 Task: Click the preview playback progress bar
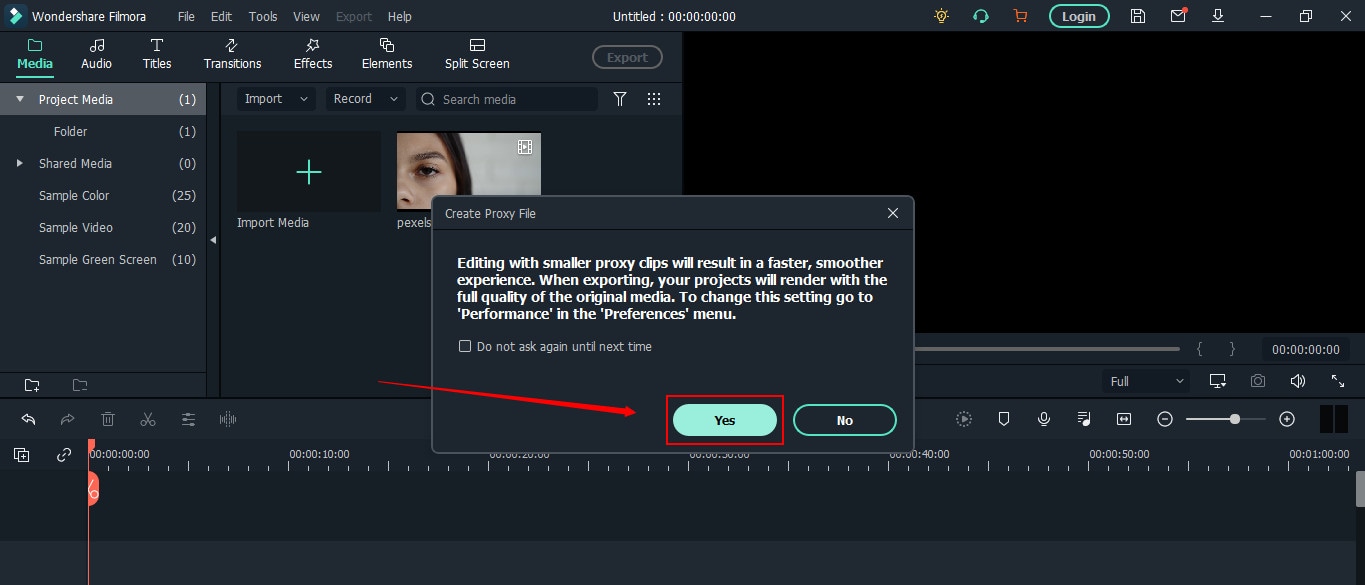coord(1047,349)
